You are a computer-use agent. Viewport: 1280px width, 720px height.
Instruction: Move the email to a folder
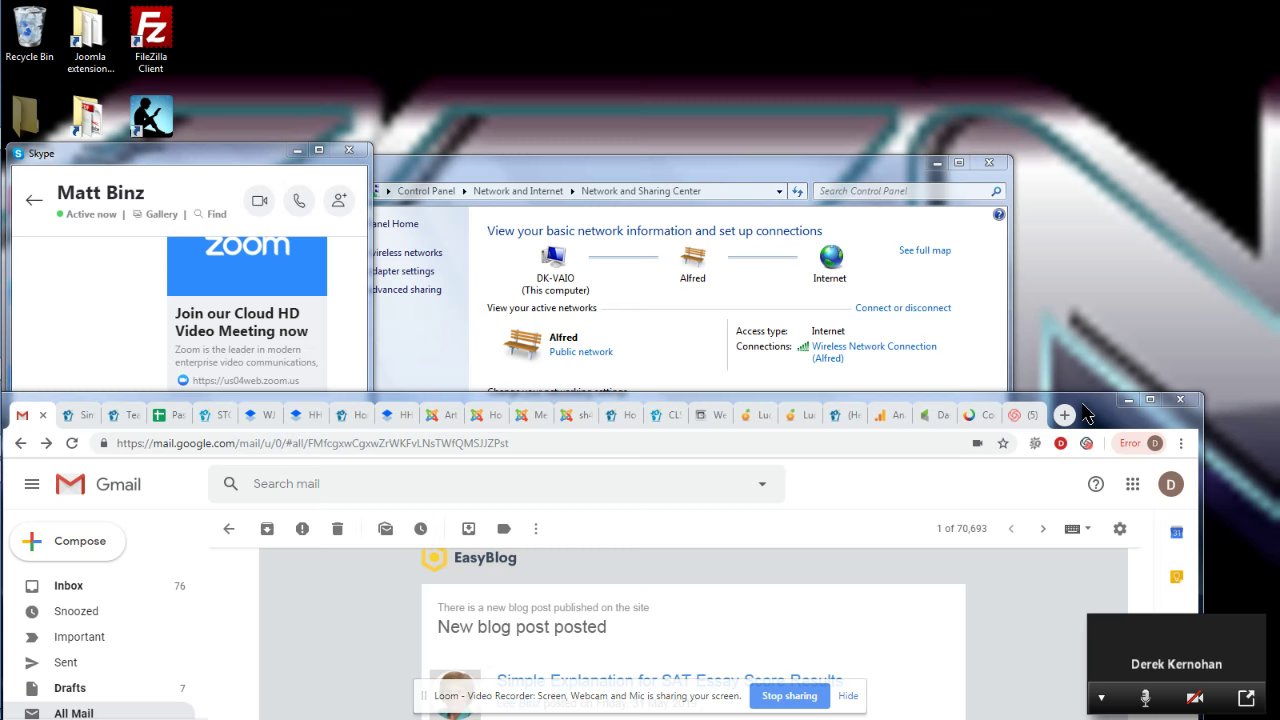(x=468, y=529)
